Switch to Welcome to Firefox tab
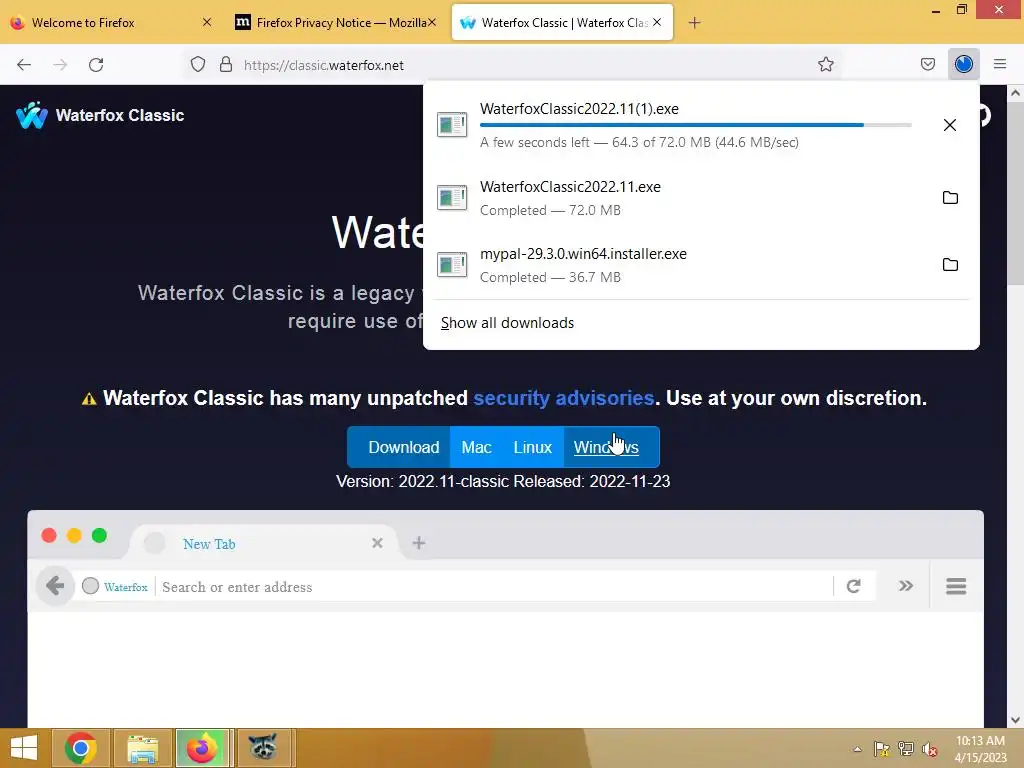 (110, 23)
